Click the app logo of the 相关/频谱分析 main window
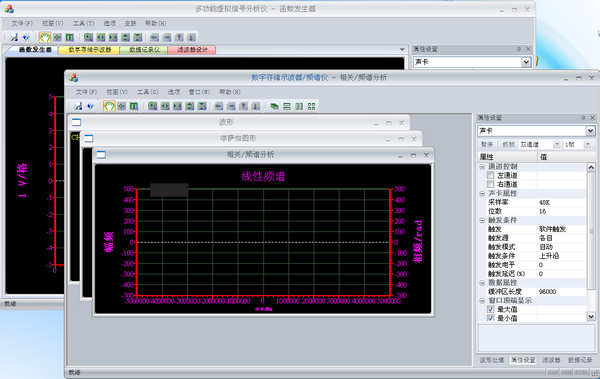 pyautogui.click(x=74, y=77)
